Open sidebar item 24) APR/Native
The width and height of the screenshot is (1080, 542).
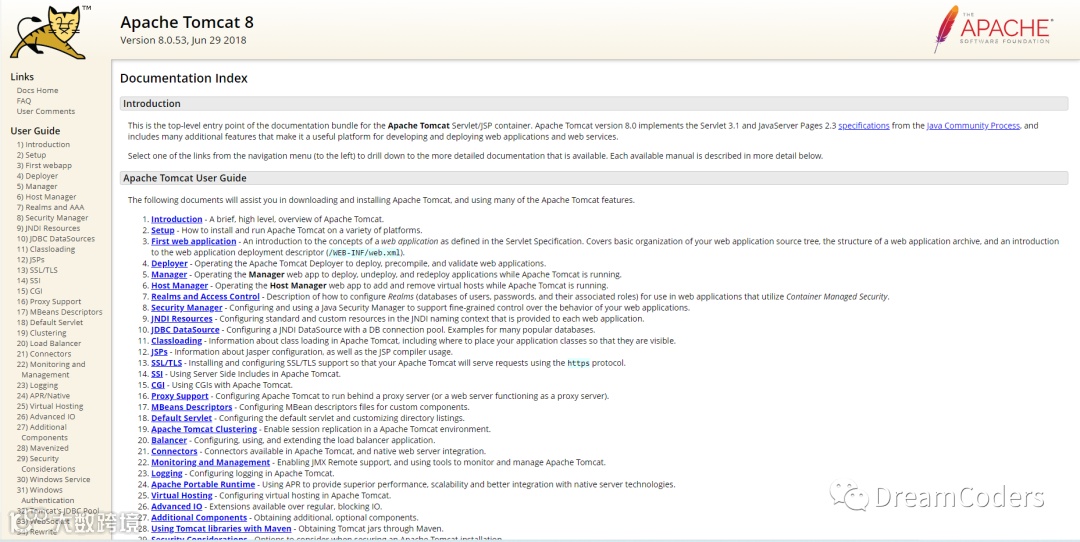(x=43, y=395)
